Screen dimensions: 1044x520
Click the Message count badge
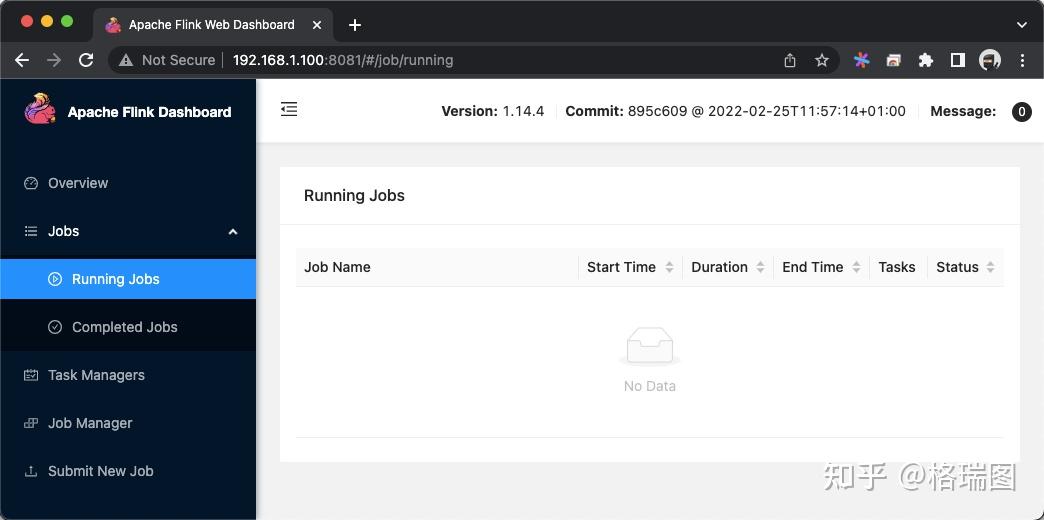pos(1021,112)
